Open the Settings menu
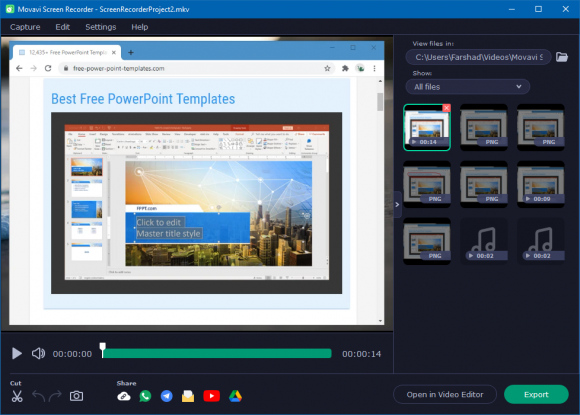Image resolution: width=580 pixels, height=415 pixels. click(x=101, y=27)
